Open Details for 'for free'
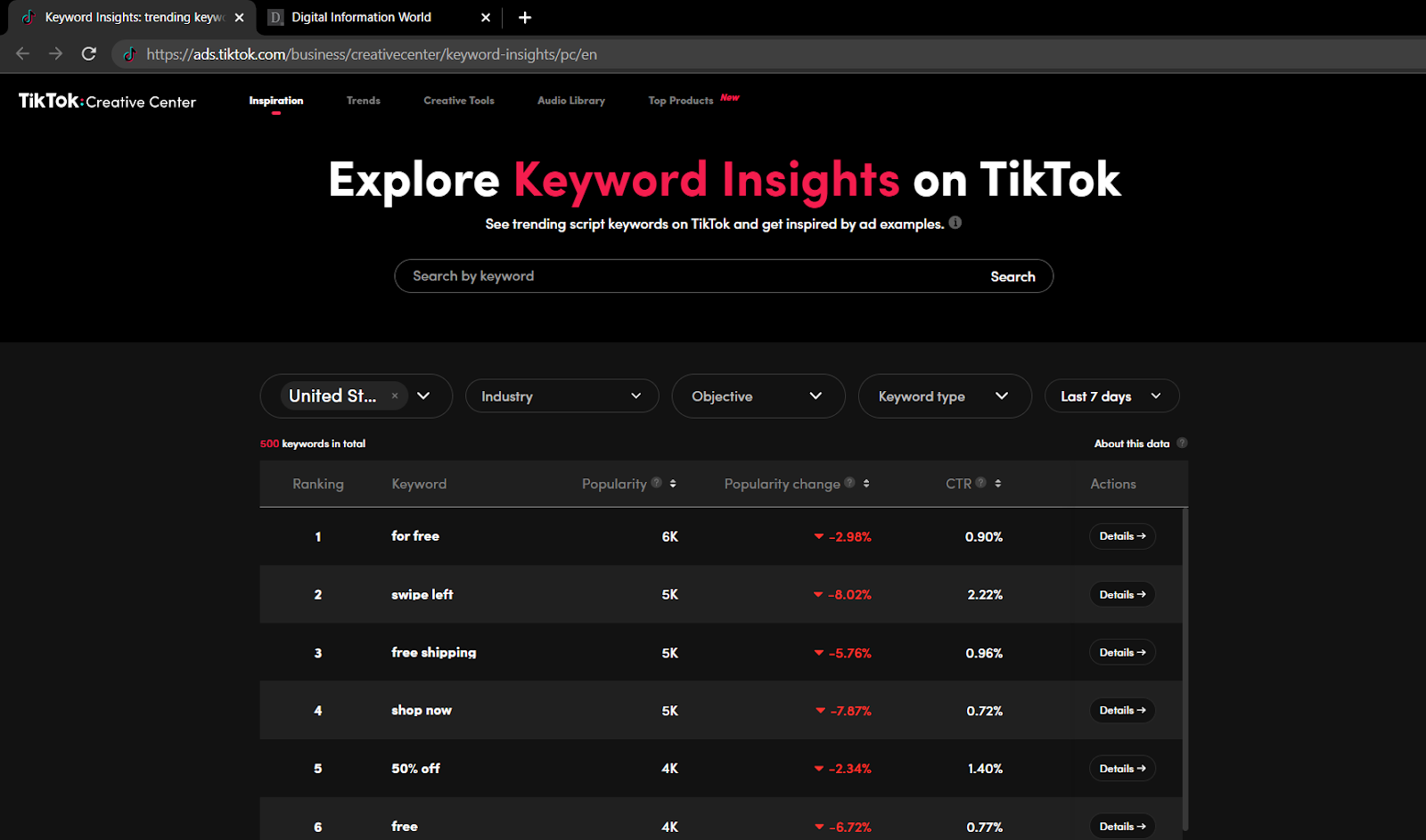Viewport: 1426px width, 840px height. [1122, 536]
